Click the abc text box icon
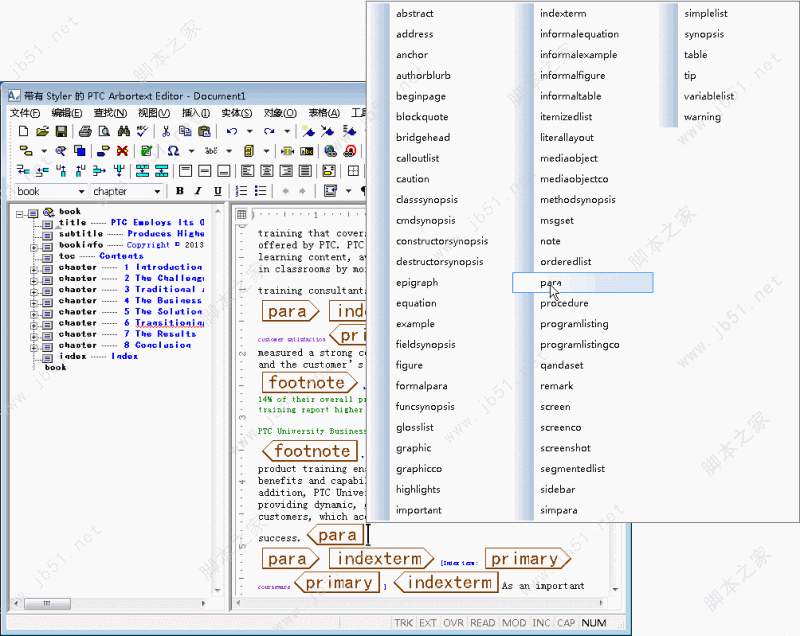Image resolution: width=800 pixels, height=636 pixels. click(x=307, y=151)
